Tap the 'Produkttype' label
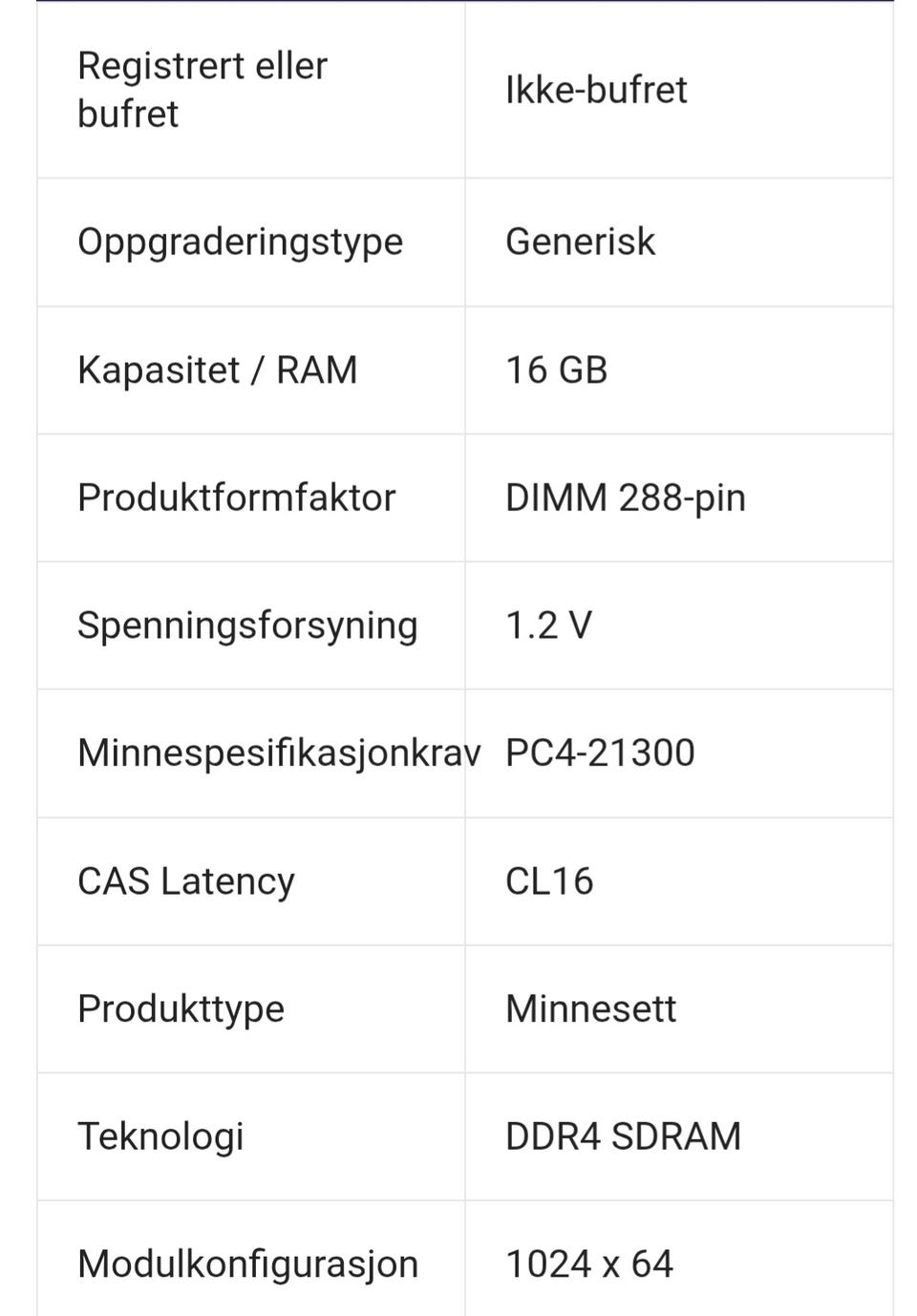 (x=181, y=1009)
